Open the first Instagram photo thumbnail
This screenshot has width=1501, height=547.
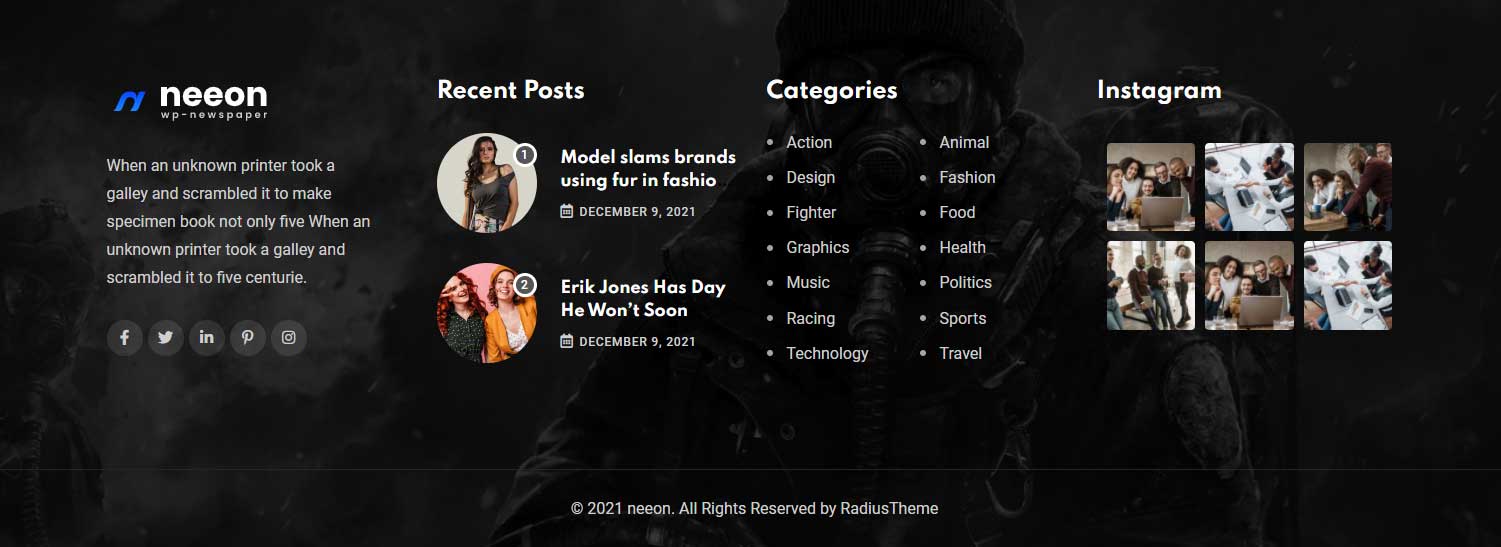point(1150,187)
